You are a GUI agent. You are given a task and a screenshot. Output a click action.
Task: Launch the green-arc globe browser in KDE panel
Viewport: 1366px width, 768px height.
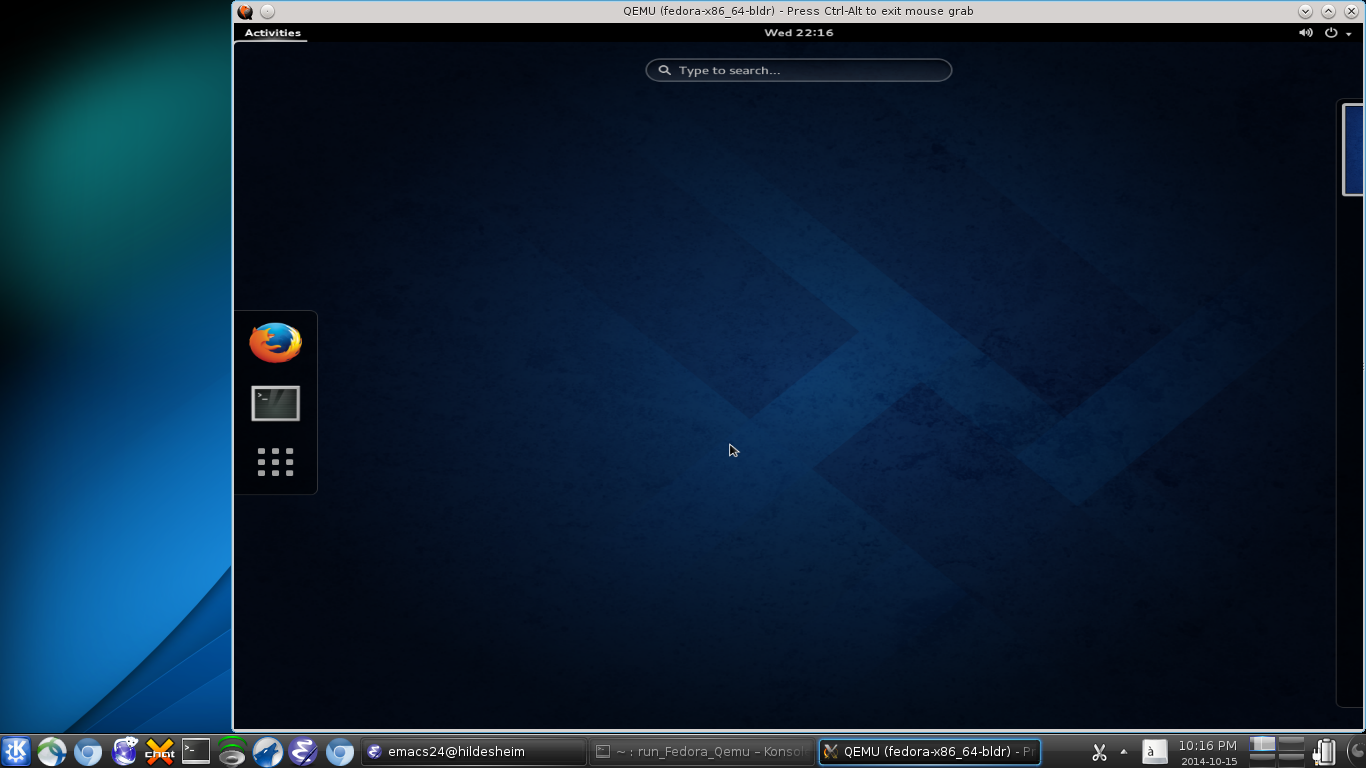(52, 751)
